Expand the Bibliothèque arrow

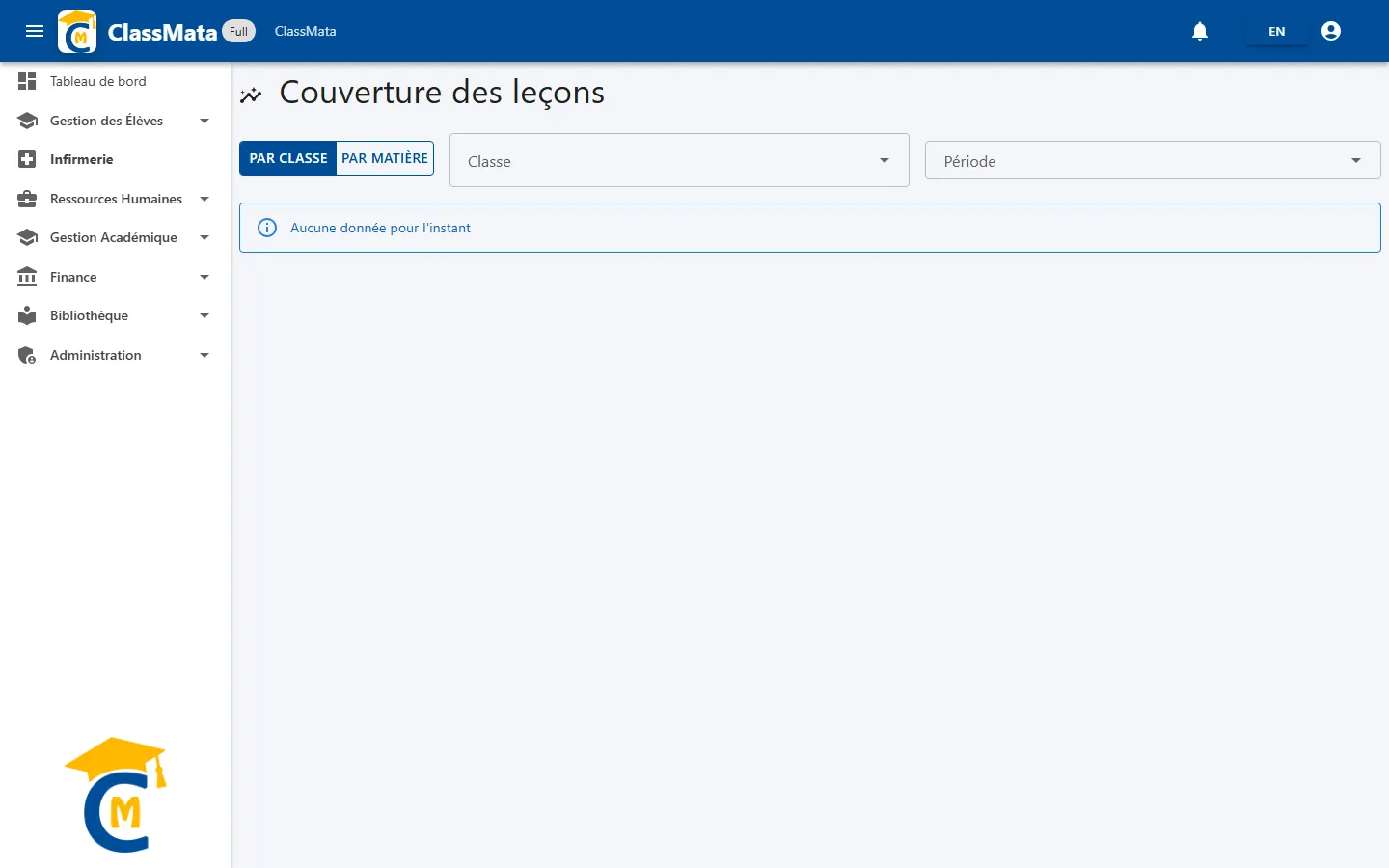tap(204, 315)
